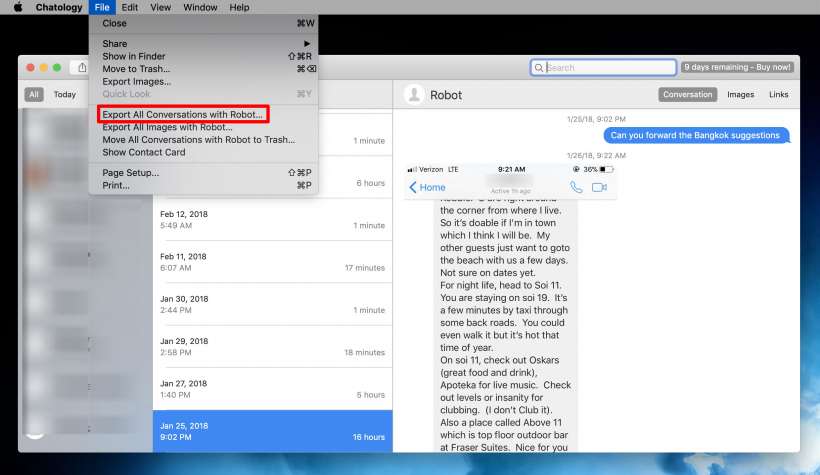The width and height of the screenshot is (820, 475).
Task: Select the Feb 12, 2018 conversation
Action: [x=272, y=220]
